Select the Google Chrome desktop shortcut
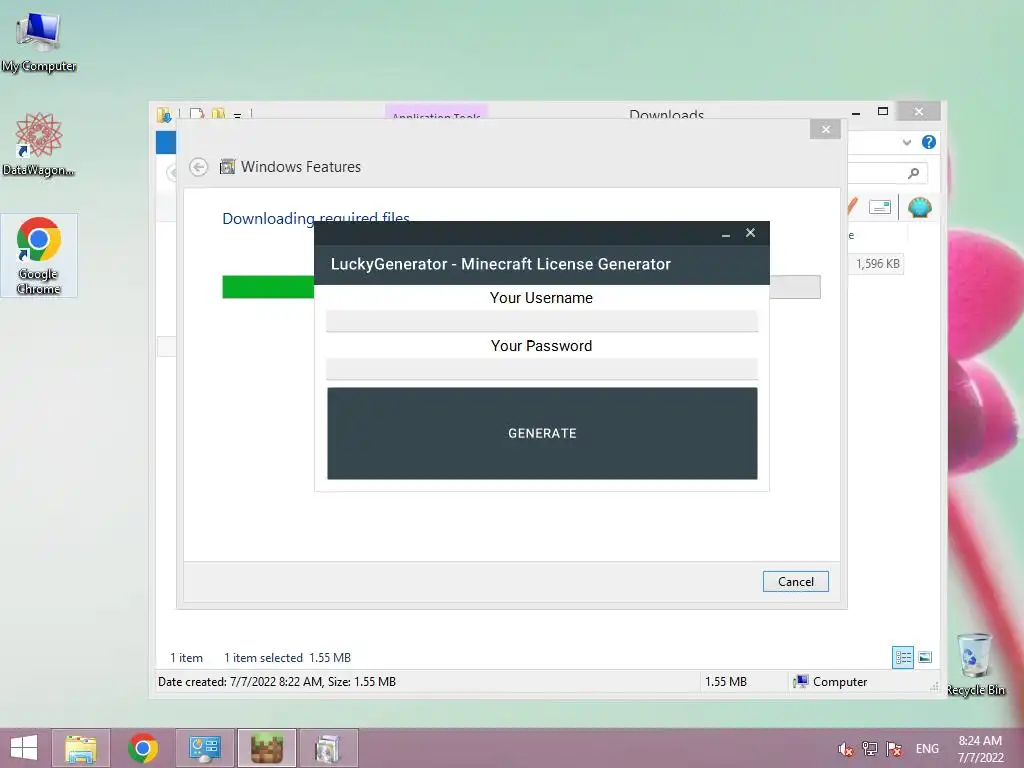 tap(39, 255)
